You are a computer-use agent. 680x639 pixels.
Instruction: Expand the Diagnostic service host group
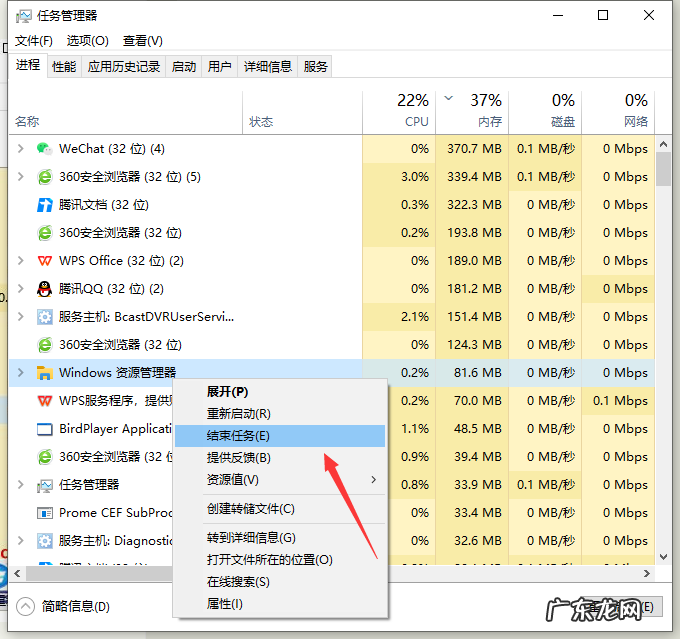pos(20,541)
